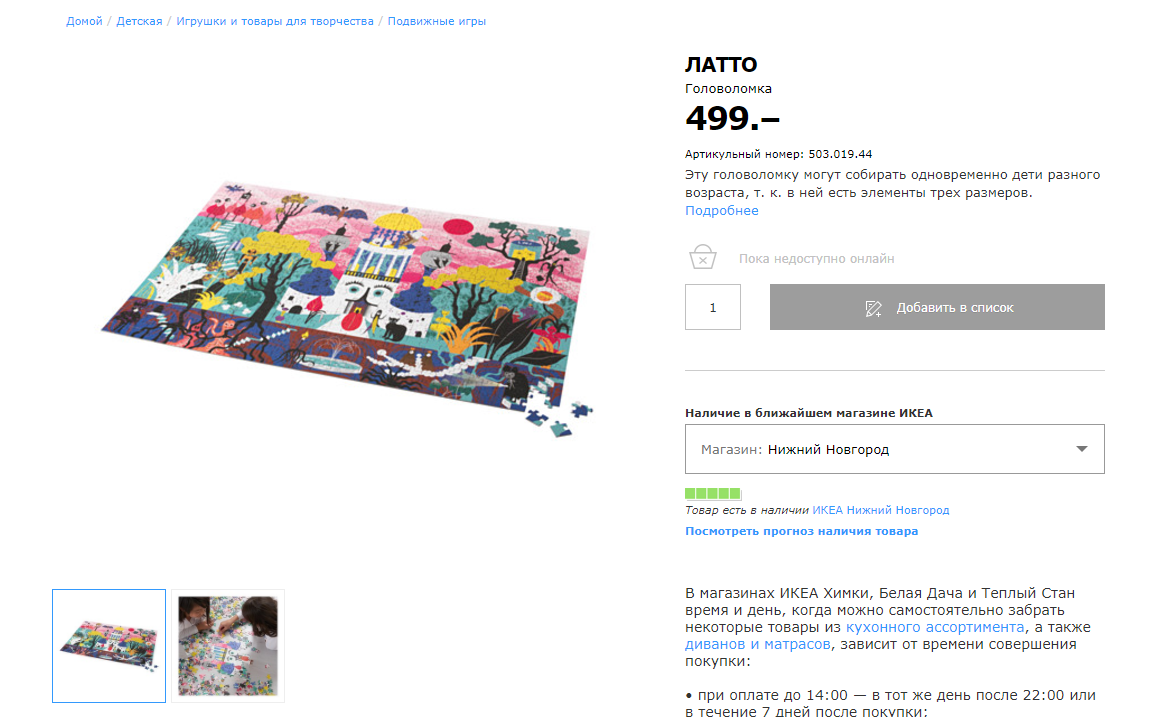
Task: Open the Подробнее link
Action: (721, 210)
